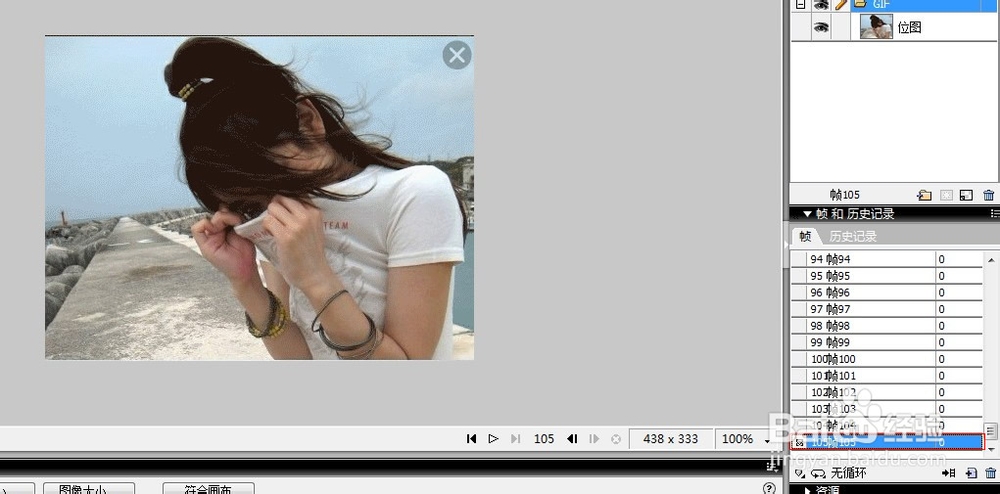The height and width of the screenshot is (494, 1000).
Task: Distribute objects to frames
Action: [948, 473]
